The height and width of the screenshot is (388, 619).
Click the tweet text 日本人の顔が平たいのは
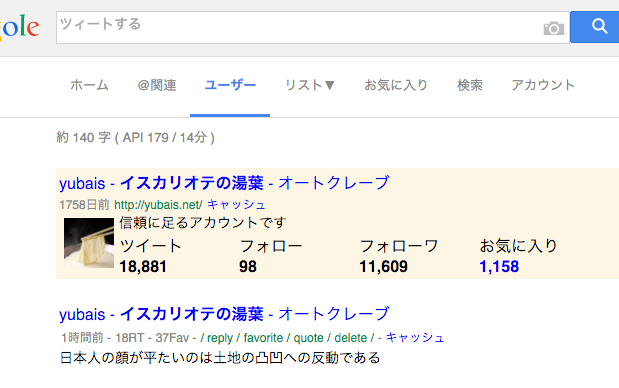[x=220, y=358]
